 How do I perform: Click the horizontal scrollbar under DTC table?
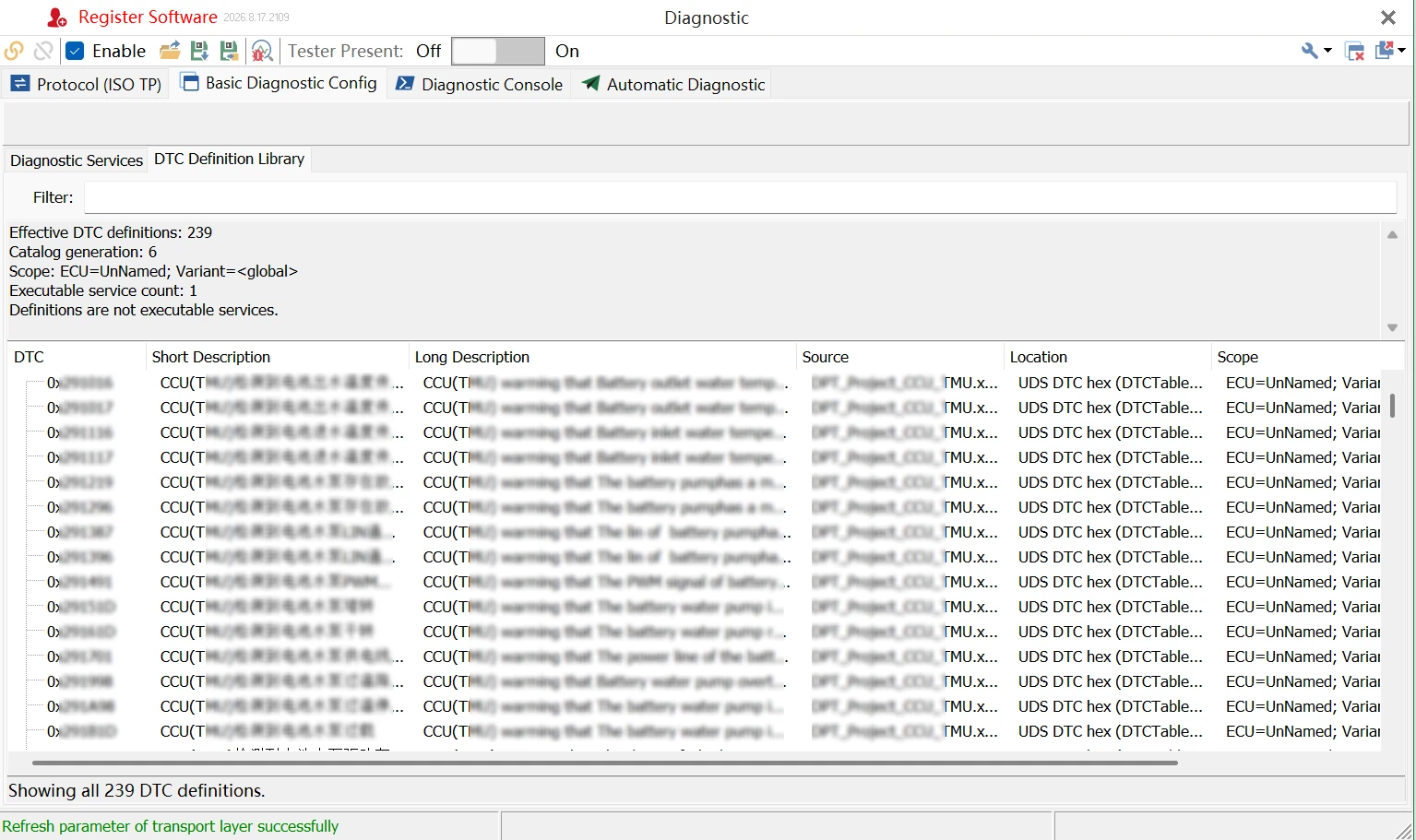tap(604, 763)
